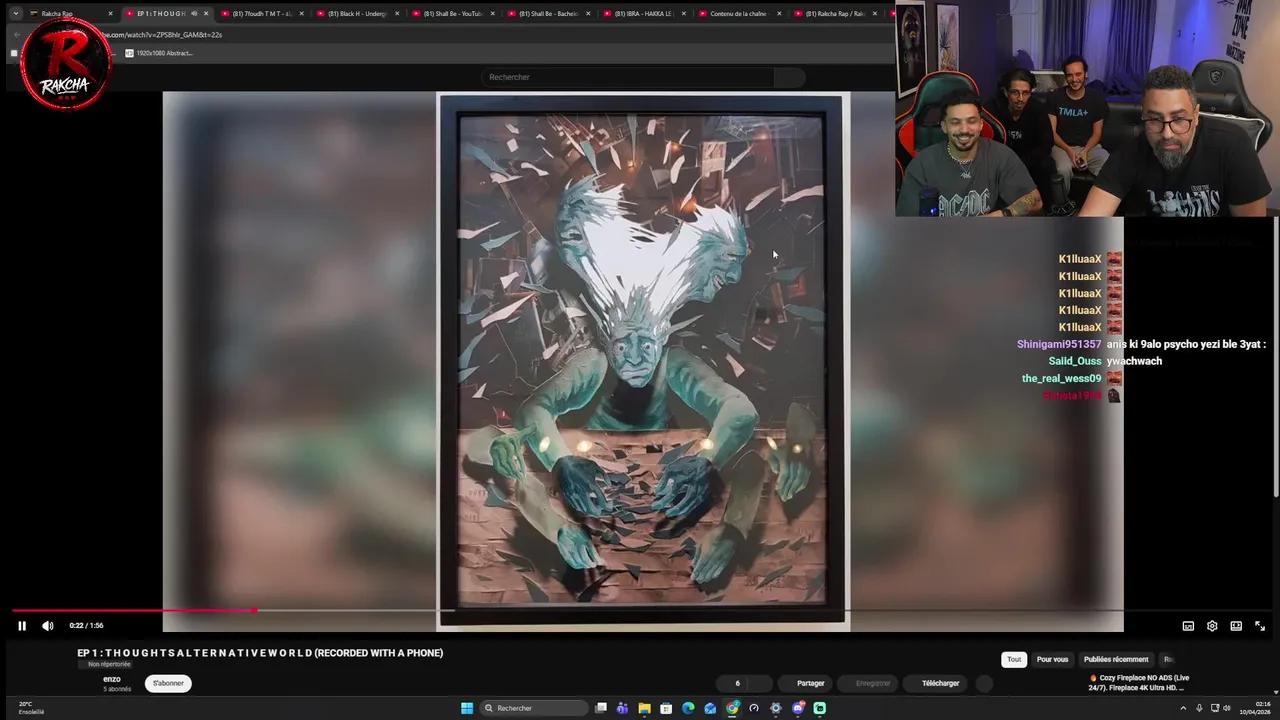Pause the YouTube video
Image resolution: width=1280 pixels, height=720 pixels.
click(21, 626)
